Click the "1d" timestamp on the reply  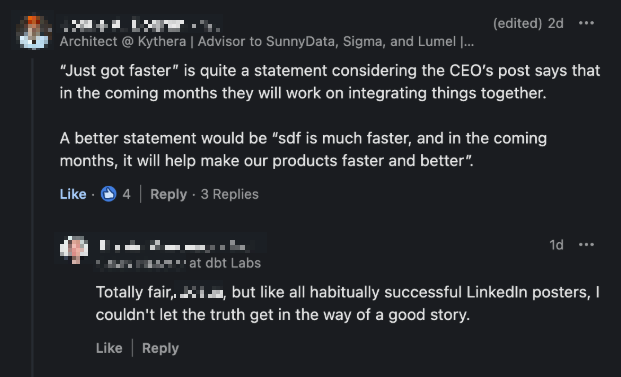click(556, 245)
